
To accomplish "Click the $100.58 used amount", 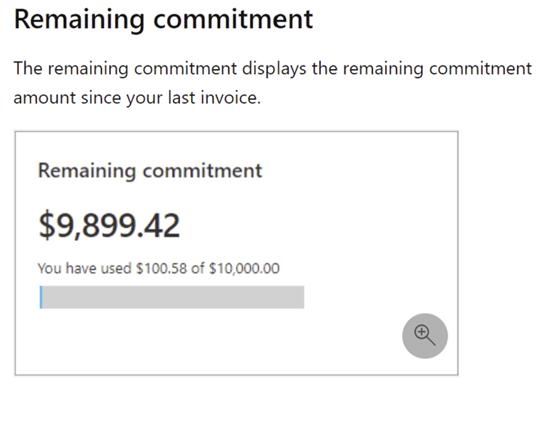I will tap(161, 268).
